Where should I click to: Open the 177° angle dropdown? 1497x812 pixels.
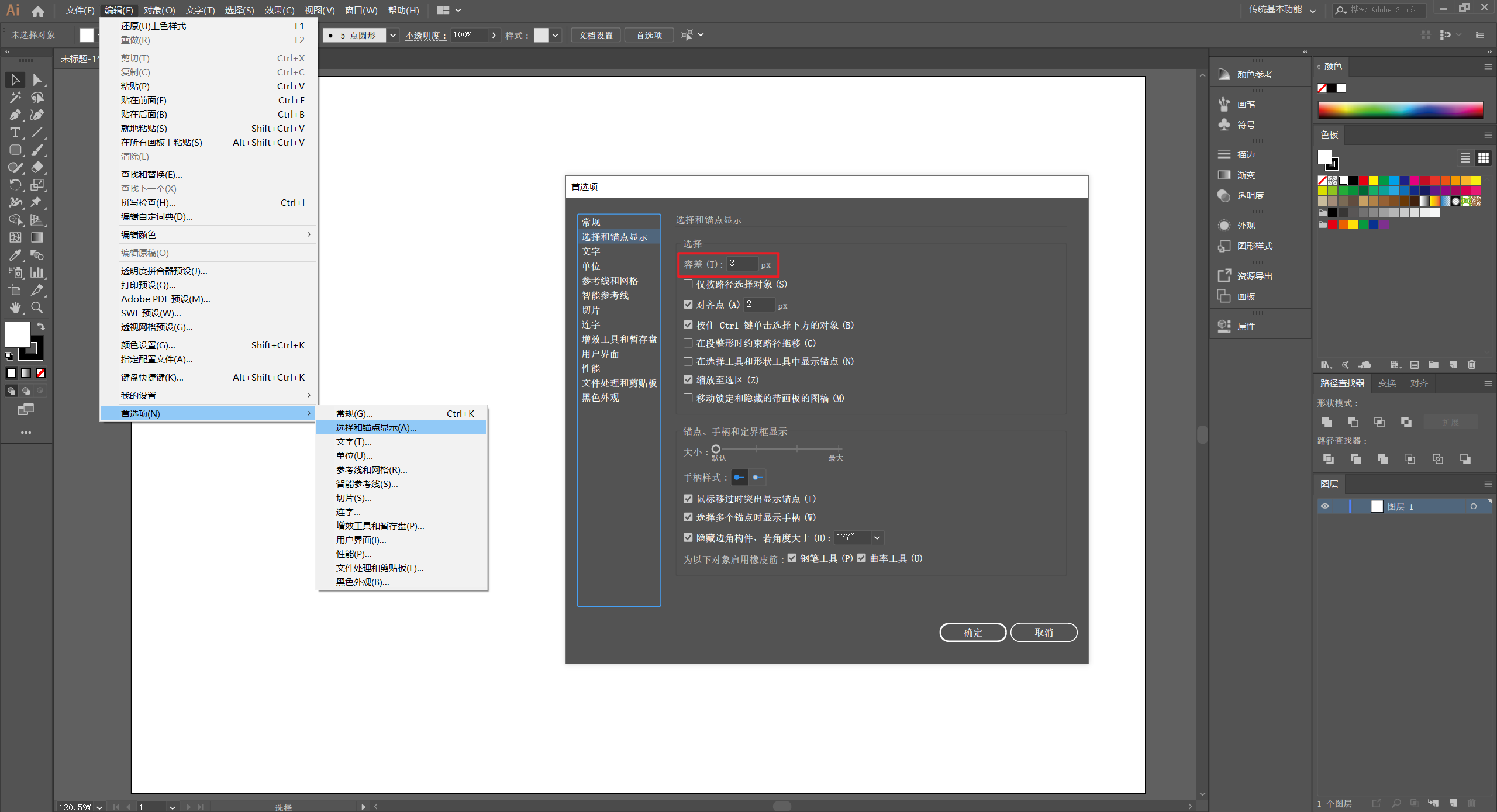coord(877,538)
